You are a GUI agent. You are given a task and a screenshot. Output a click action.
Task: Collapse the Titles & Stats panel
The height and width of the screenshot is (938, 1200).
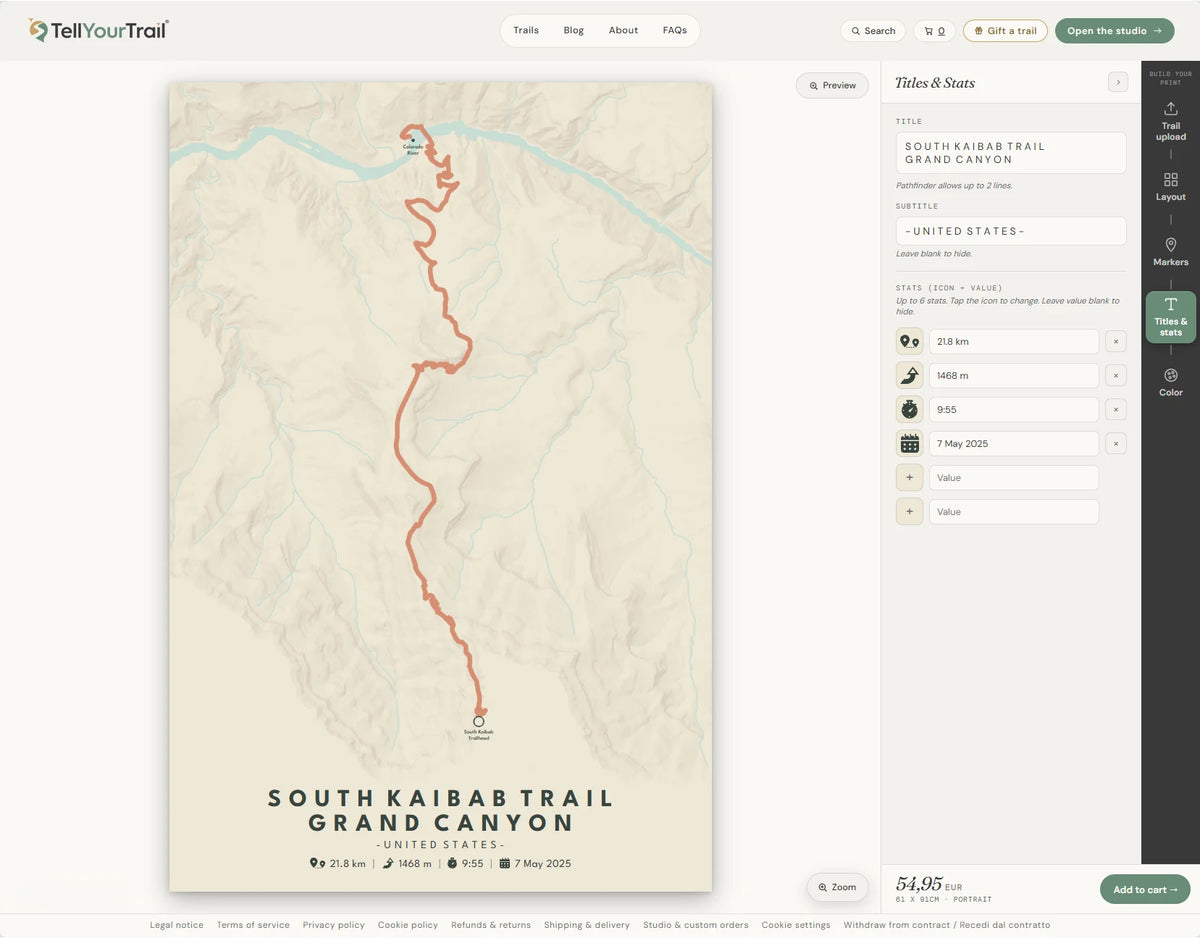pos(1118,82)
